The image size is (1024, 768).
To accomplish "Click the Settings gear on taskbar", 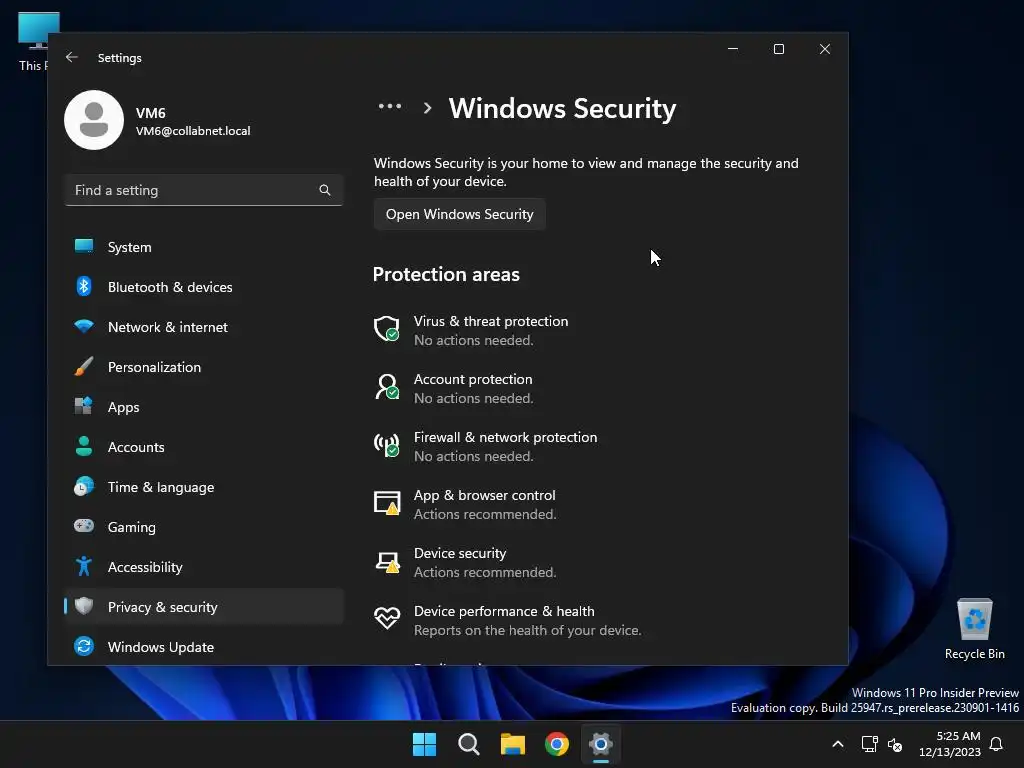I will coord(601,744).
